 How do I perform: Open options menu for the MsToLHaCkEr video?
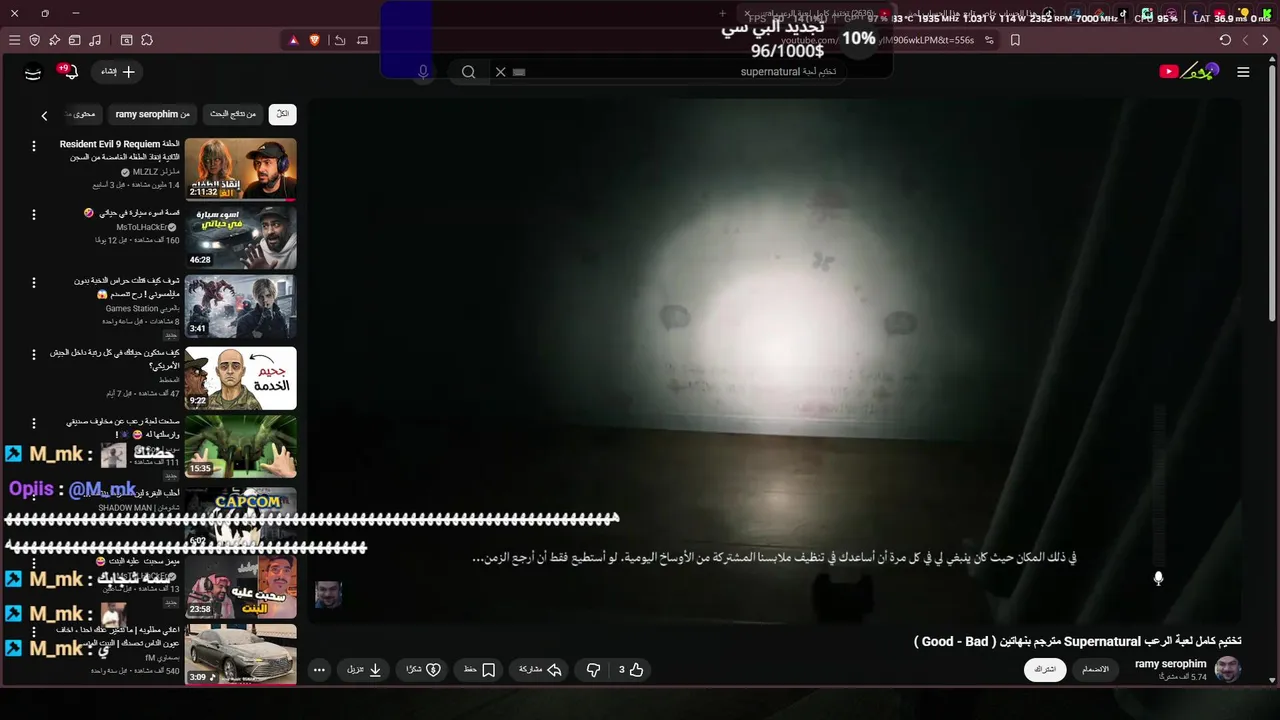pyautogui.click(x=33, y=214)
